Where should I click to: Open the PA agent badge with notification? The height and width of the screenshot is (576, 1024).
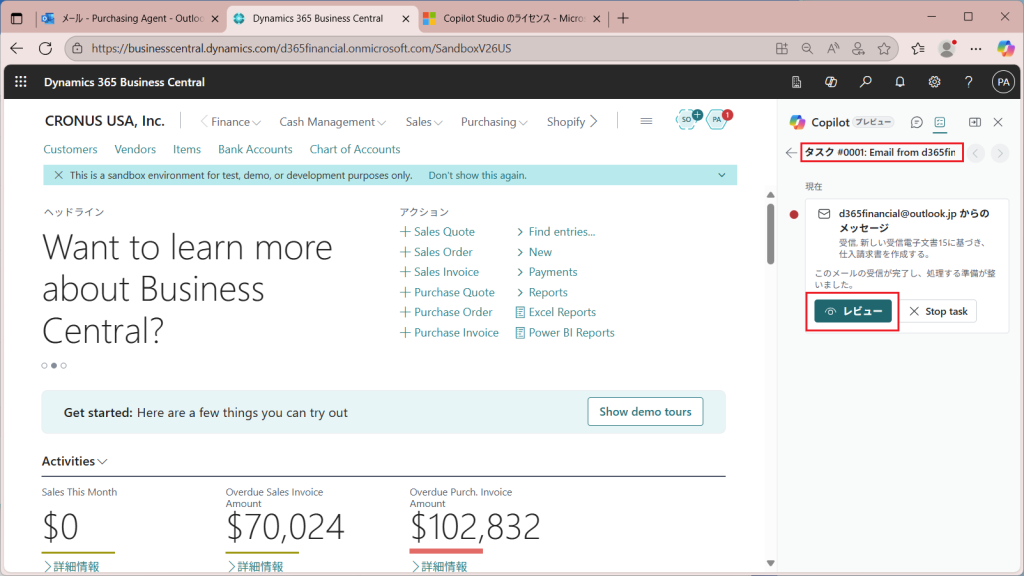(x=718, y=119)
